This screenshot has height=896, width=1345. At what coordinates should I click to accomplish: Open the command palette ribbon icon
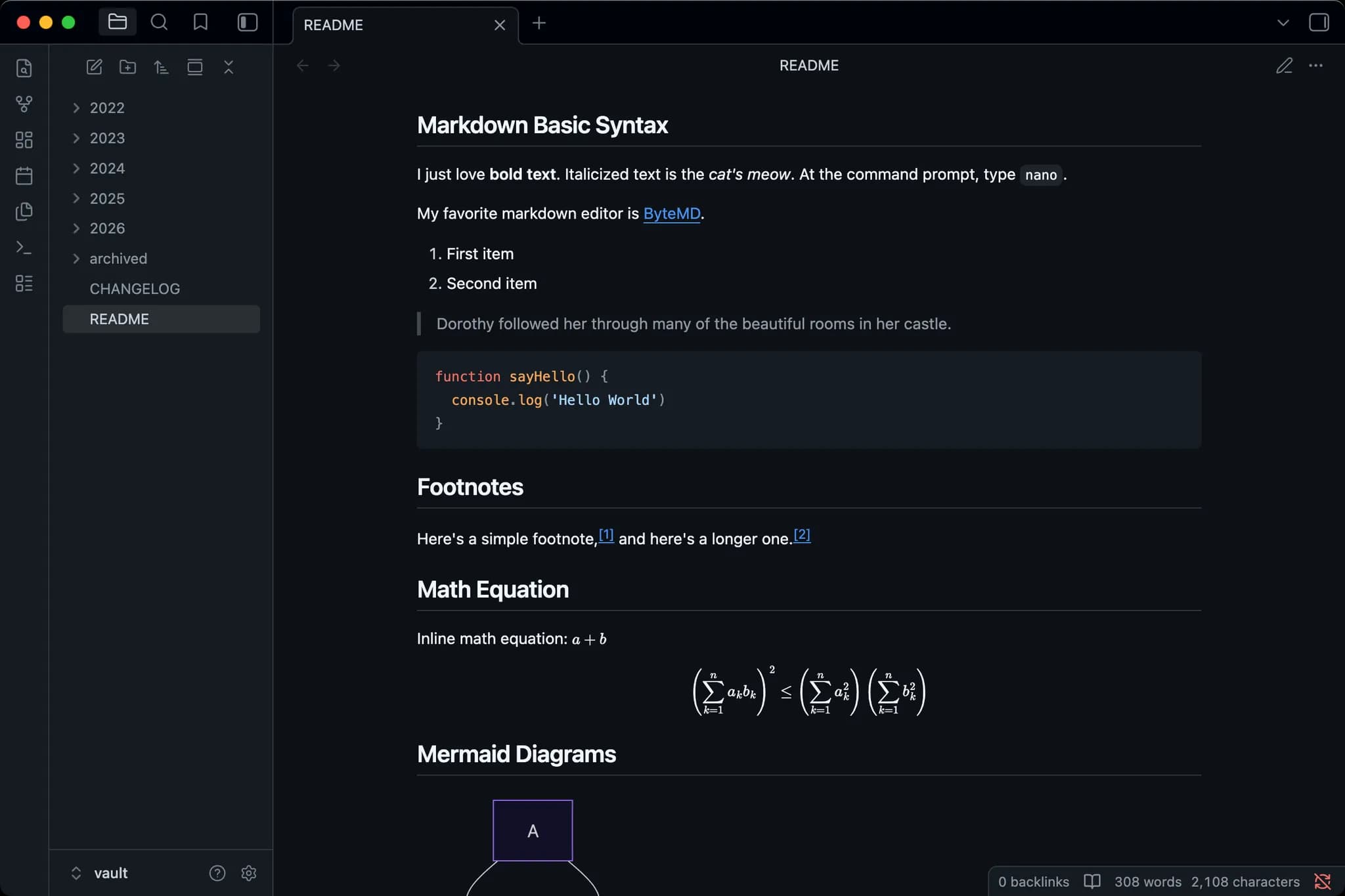coord(24,247)
